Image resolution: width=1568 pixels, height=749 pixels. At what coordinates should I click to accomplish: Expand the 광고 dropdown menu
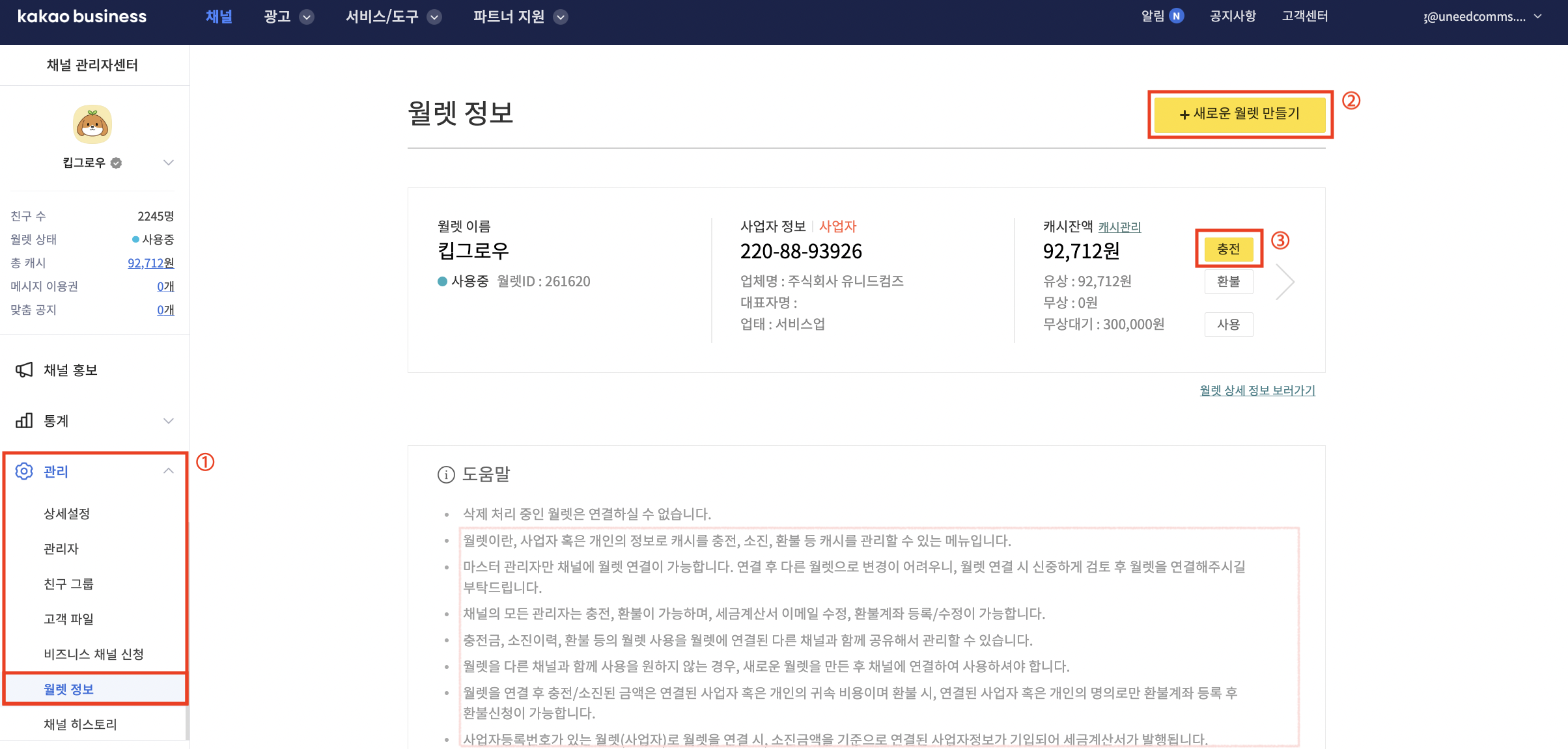(x=307, y=17)
